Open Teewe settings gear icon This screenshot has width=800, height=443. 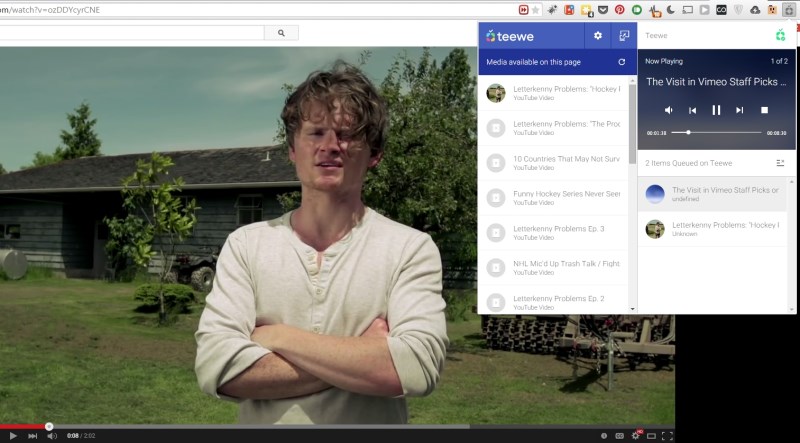(x=598, y=36)
